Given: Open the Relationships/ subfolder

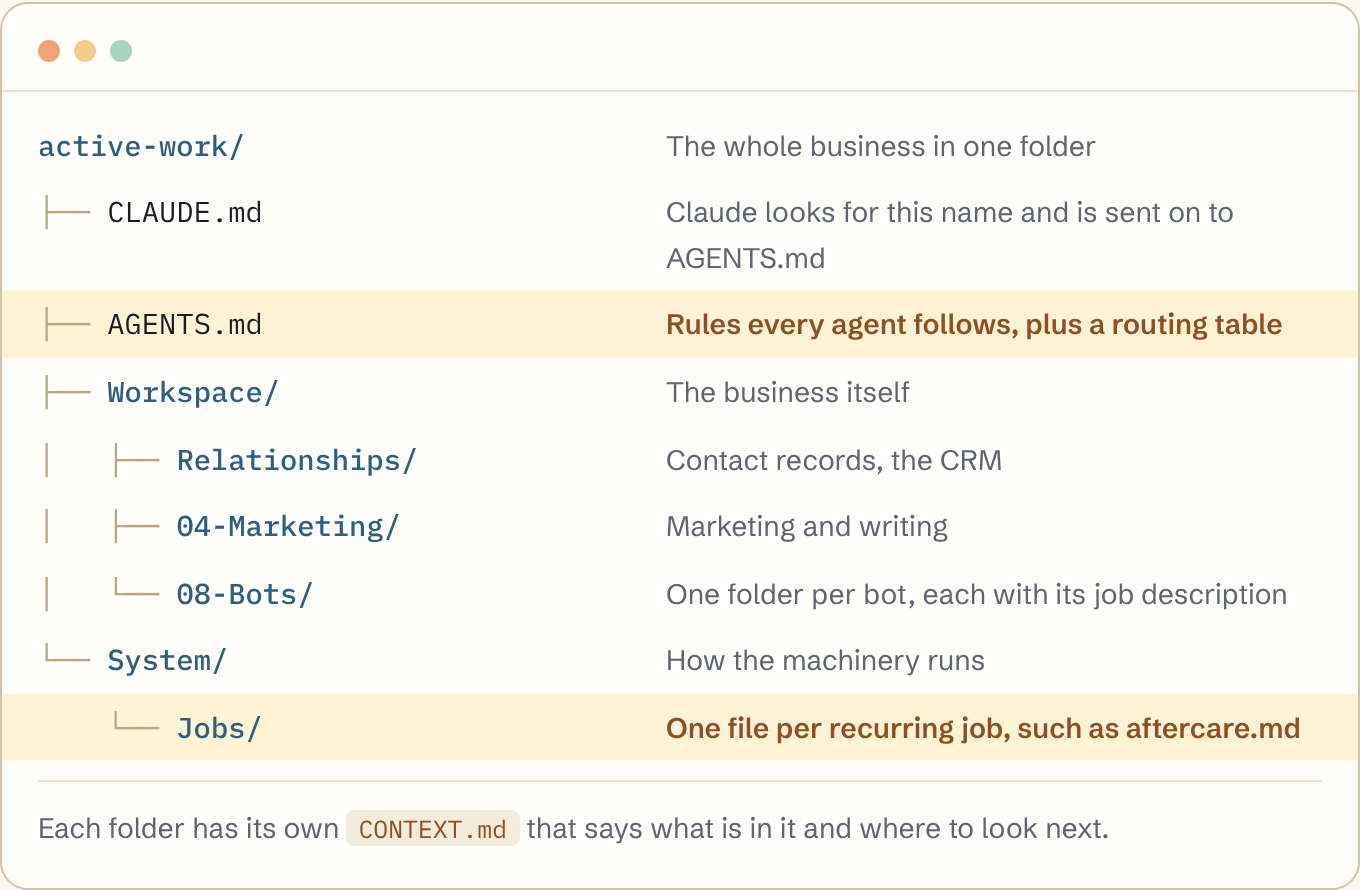Looking at the screenshot, I should pyautogui.click(x=297, y=460).
